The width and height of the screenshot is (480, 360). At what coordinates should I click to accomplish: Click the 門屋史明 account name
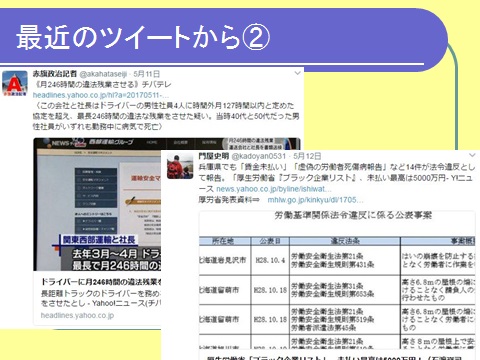coord(214,156)
